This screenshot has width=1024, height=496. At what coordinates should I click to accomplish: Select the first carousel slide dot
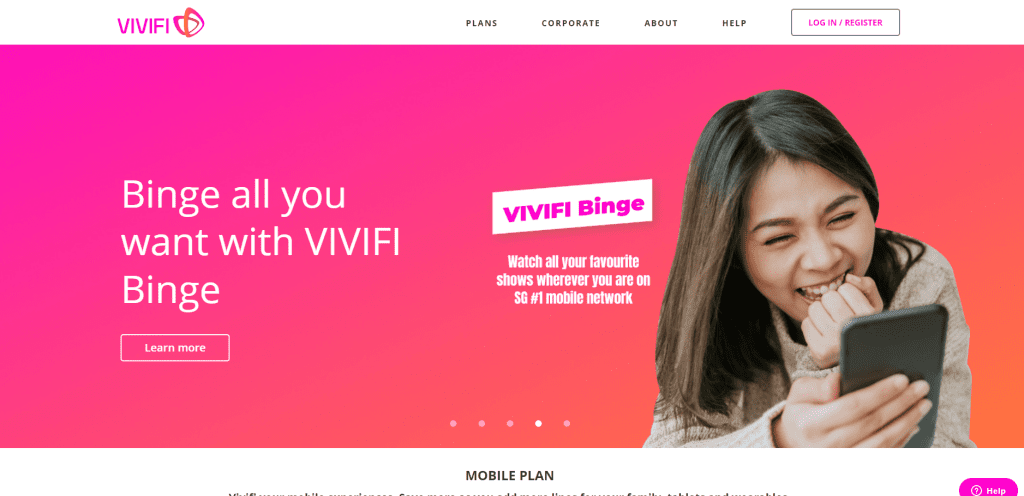tap(453, 424)
